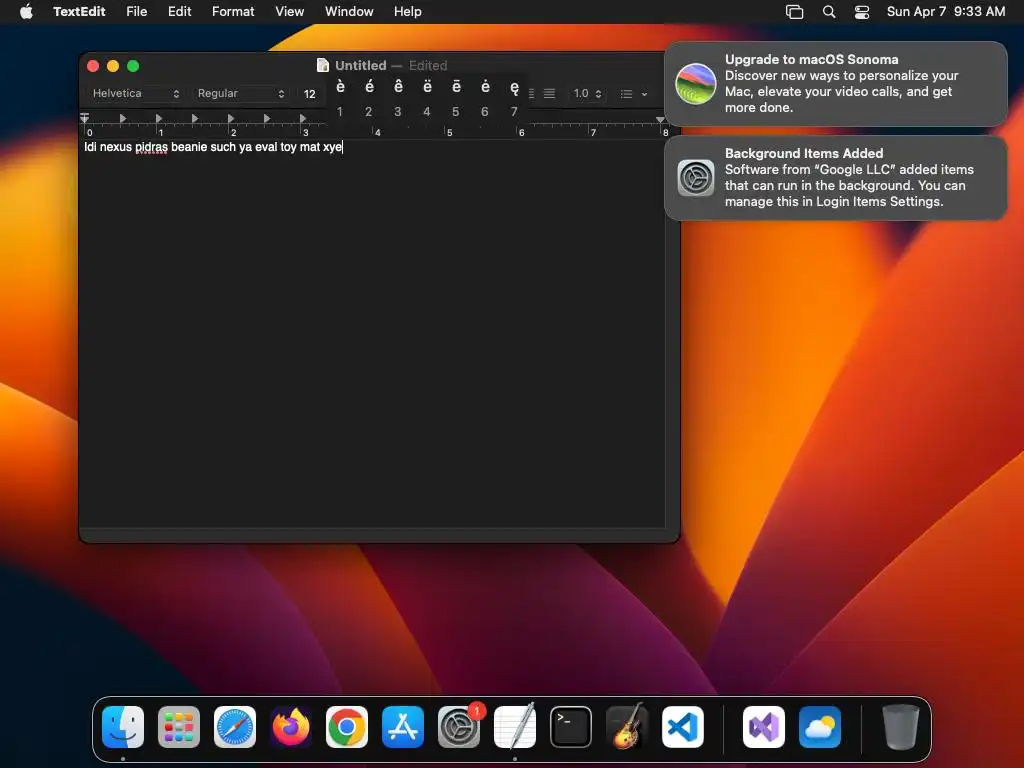Open the Help menu

(408, 11)
